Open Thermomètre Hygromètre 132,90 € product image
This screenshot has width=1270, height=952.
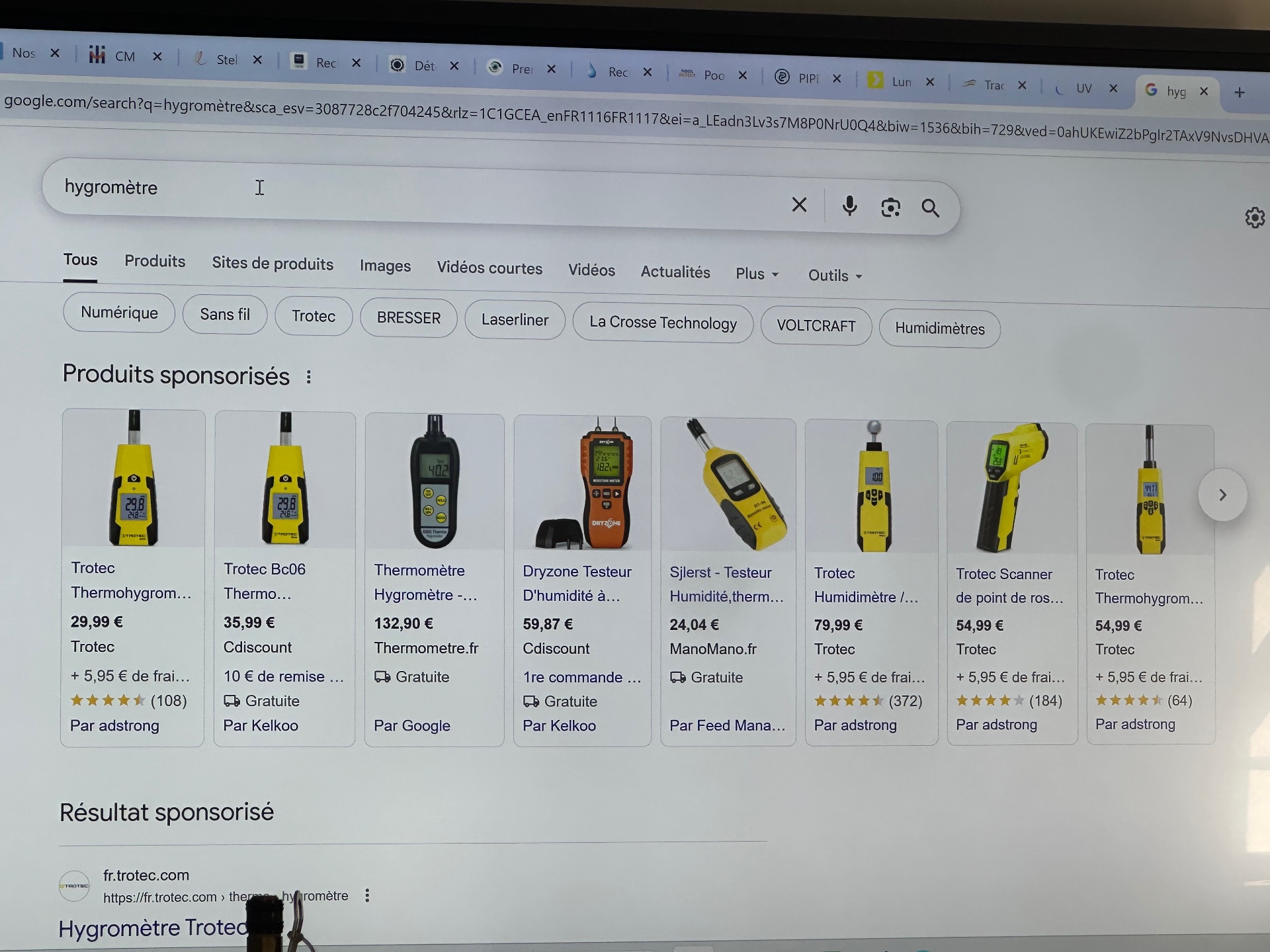tap(435, 483)
